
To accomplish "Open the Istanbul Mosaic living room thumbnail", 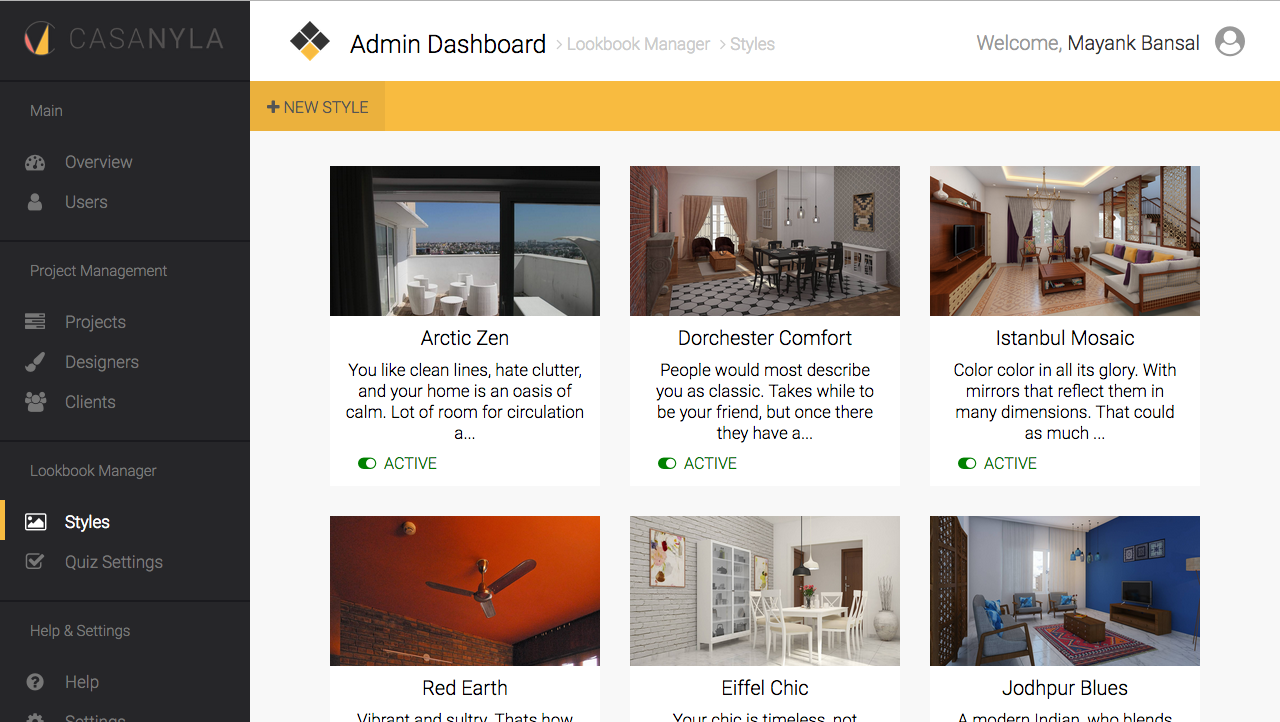I will [x=1065, y=241].
